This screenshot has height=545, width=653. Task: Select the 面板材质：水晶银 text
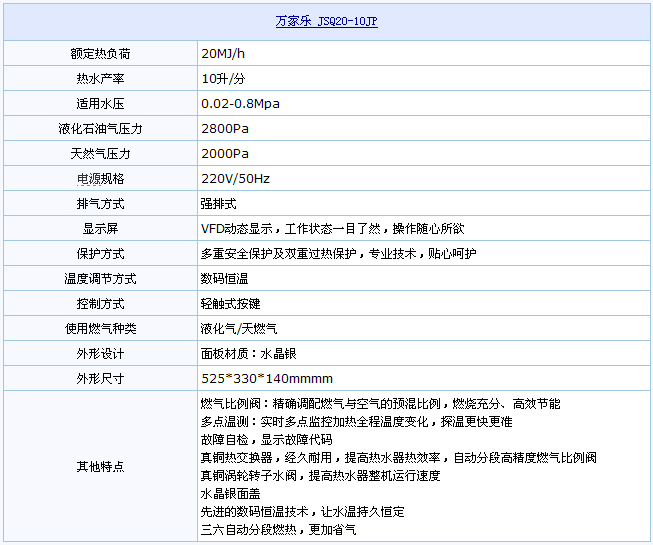click(249, 353)
